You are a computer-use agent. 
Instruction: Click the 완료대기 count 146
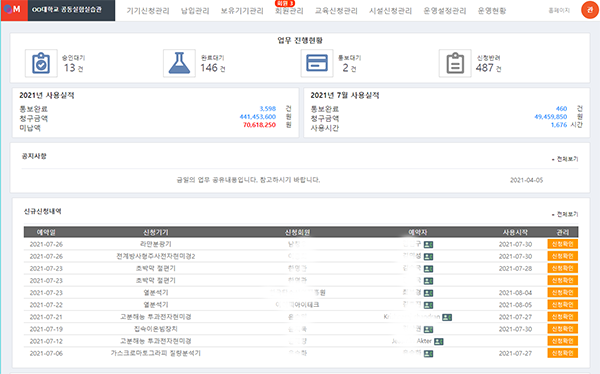(209, 68)
